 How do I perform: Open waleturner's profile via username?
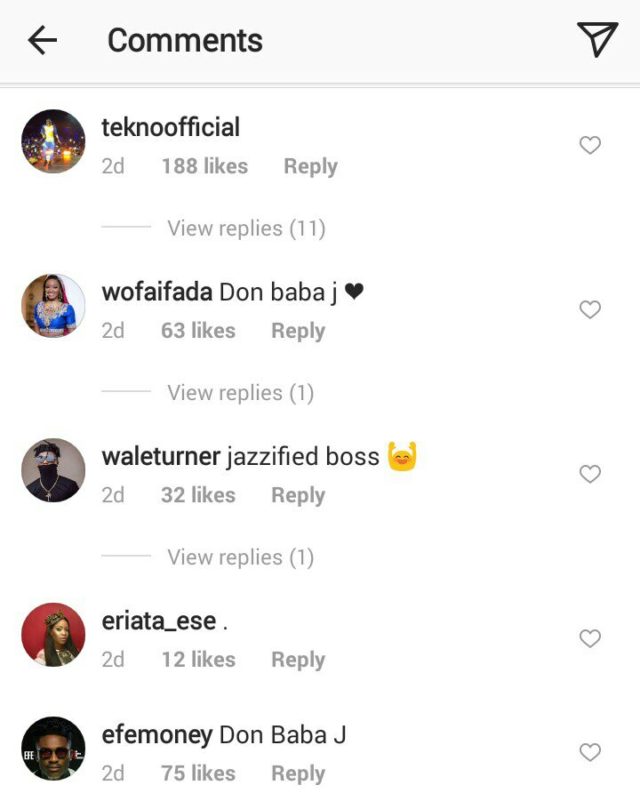point(161,457)
